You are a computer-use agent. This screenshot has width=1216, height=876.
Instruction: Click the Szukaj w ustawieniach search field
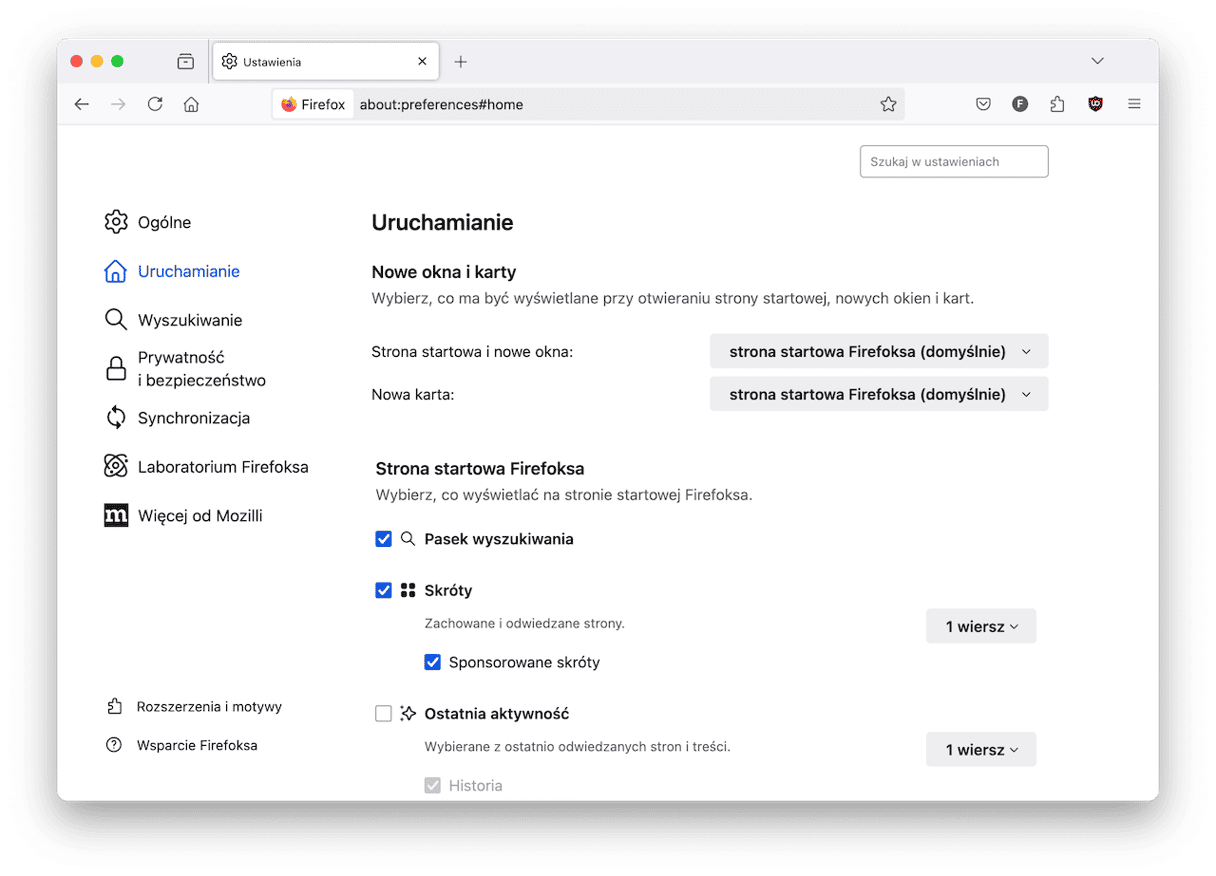coord(954,161)
